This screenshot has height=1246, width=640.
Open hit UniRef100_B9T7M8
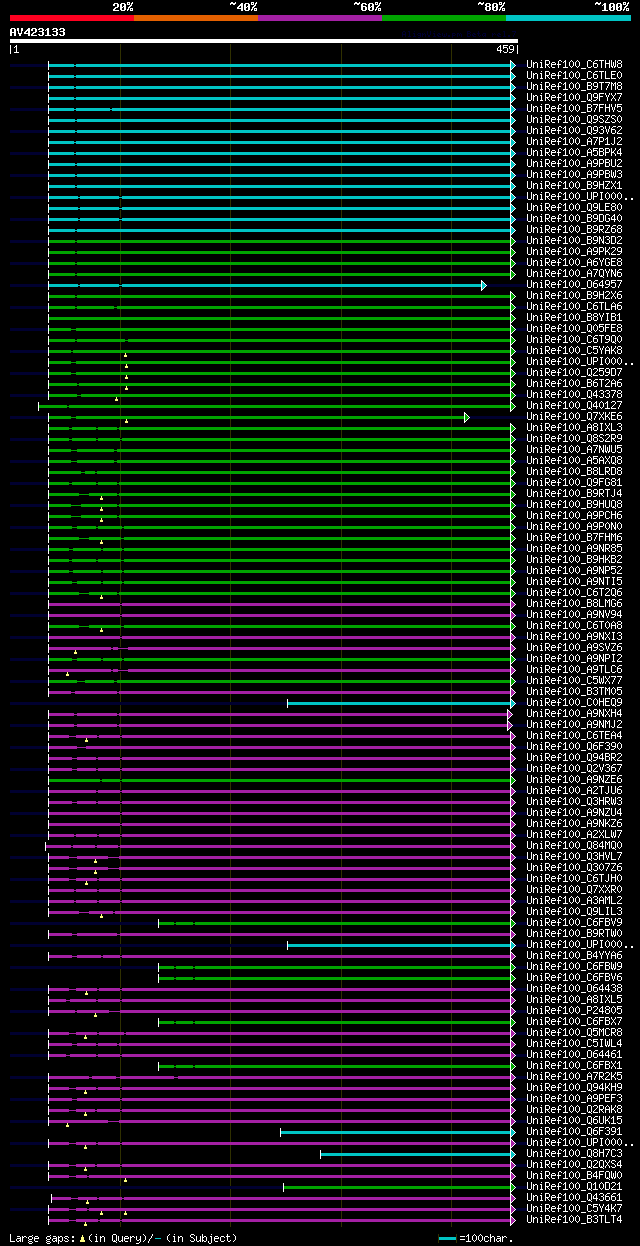click(x=574, y=86)
